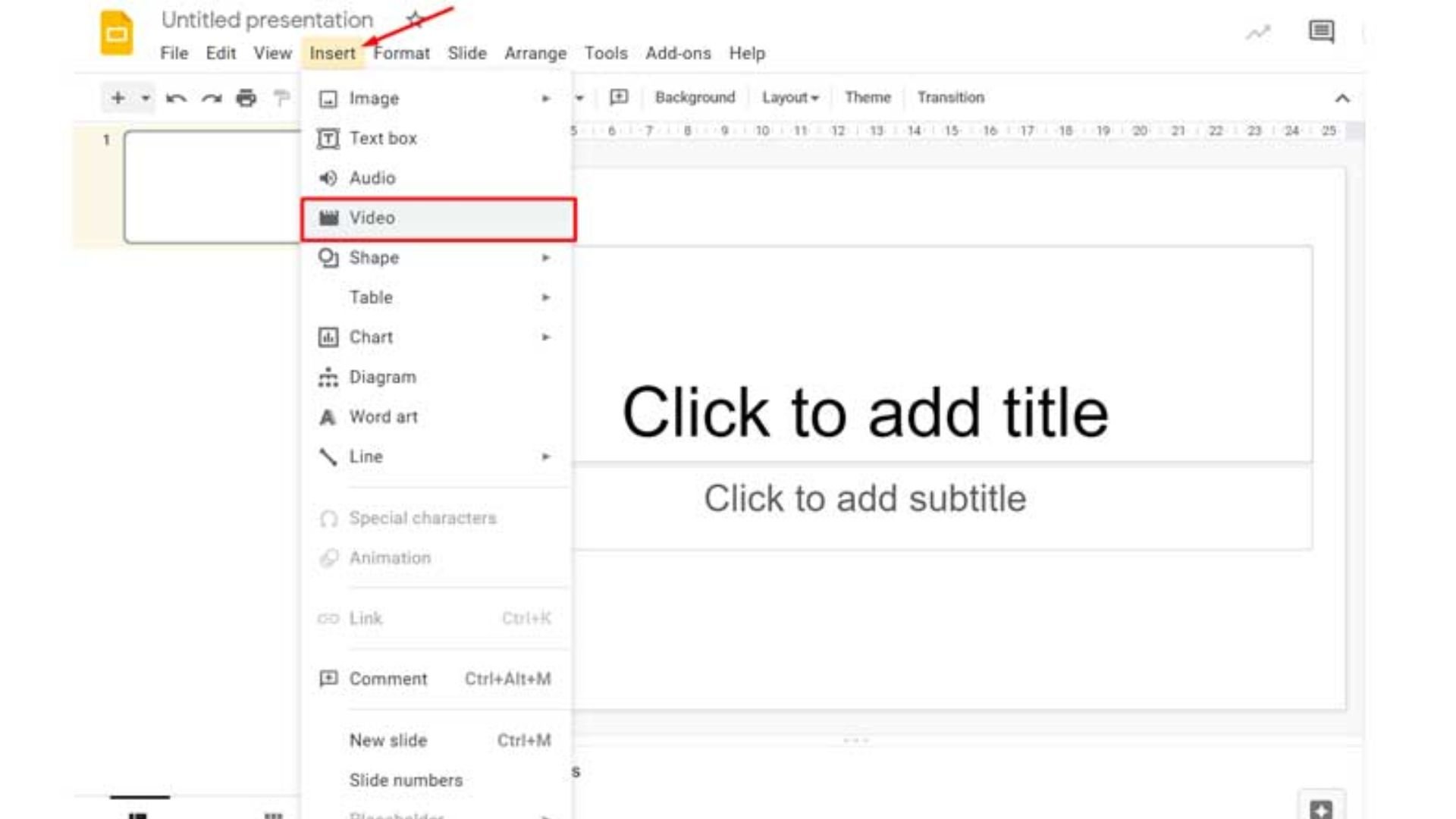Screen dimensions: 1456x819
Task: Open the Add-ons menu
Action: pos(678,53)
